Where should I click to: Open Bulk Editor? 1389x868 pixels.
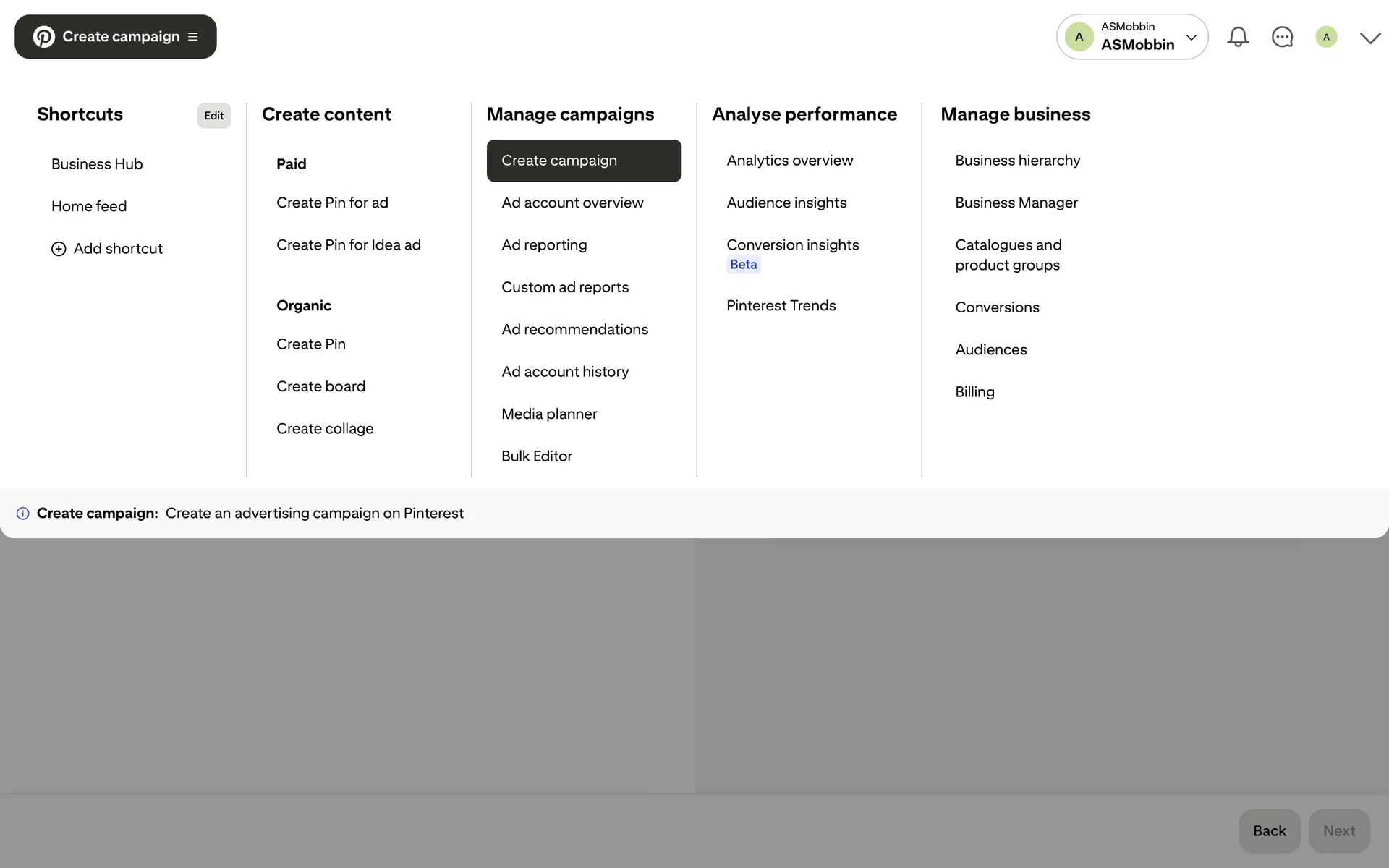536,456
